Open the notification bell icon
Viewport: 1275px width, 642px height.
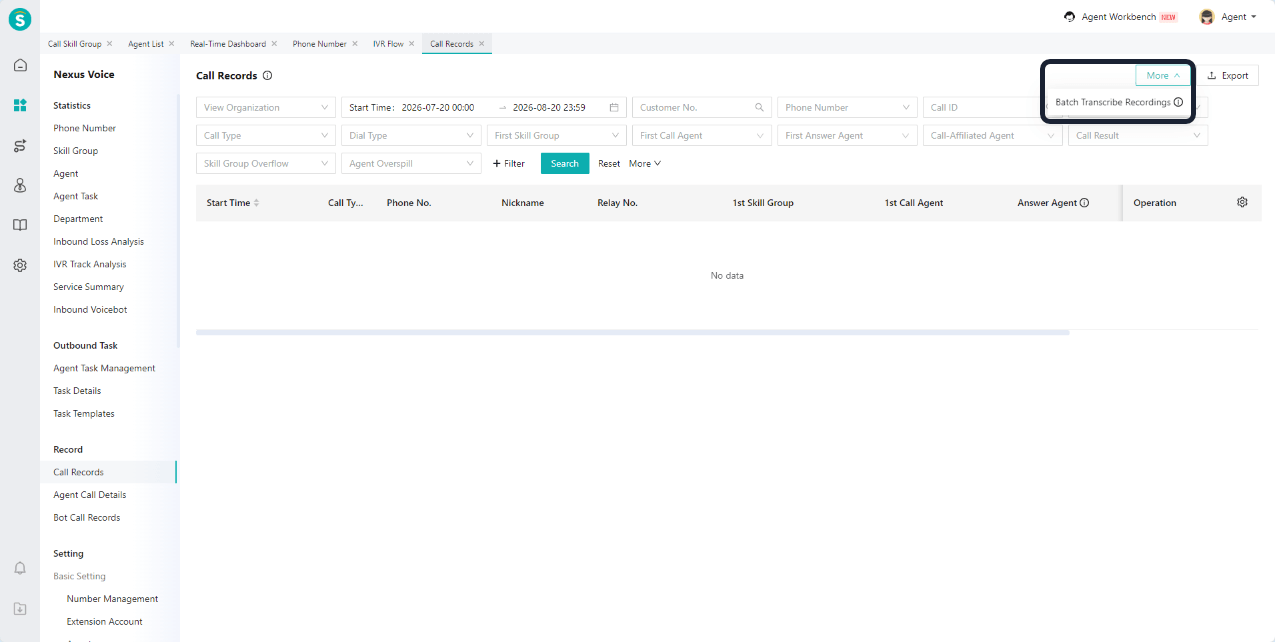pyautogui.click(x=20, y=568)
